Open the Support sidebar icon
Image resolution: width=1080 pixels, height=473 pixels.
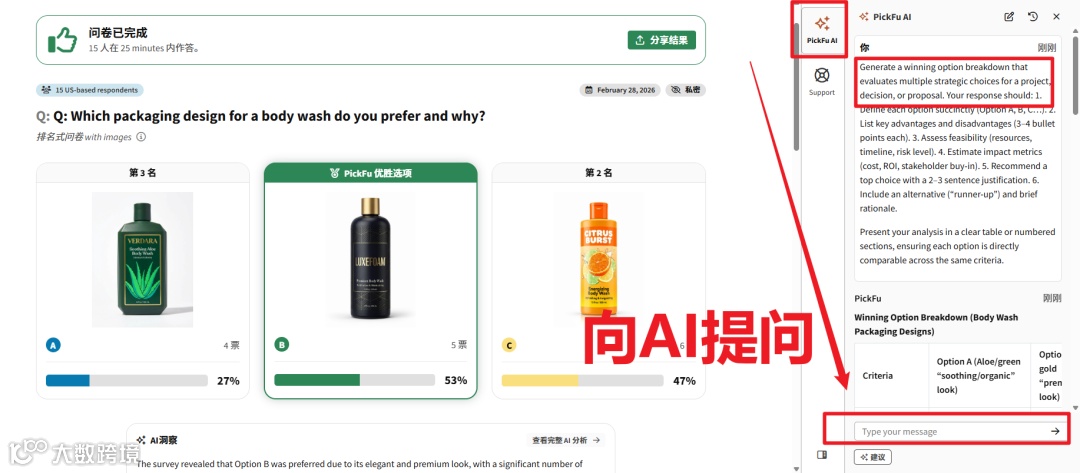[x=822, y=81]
